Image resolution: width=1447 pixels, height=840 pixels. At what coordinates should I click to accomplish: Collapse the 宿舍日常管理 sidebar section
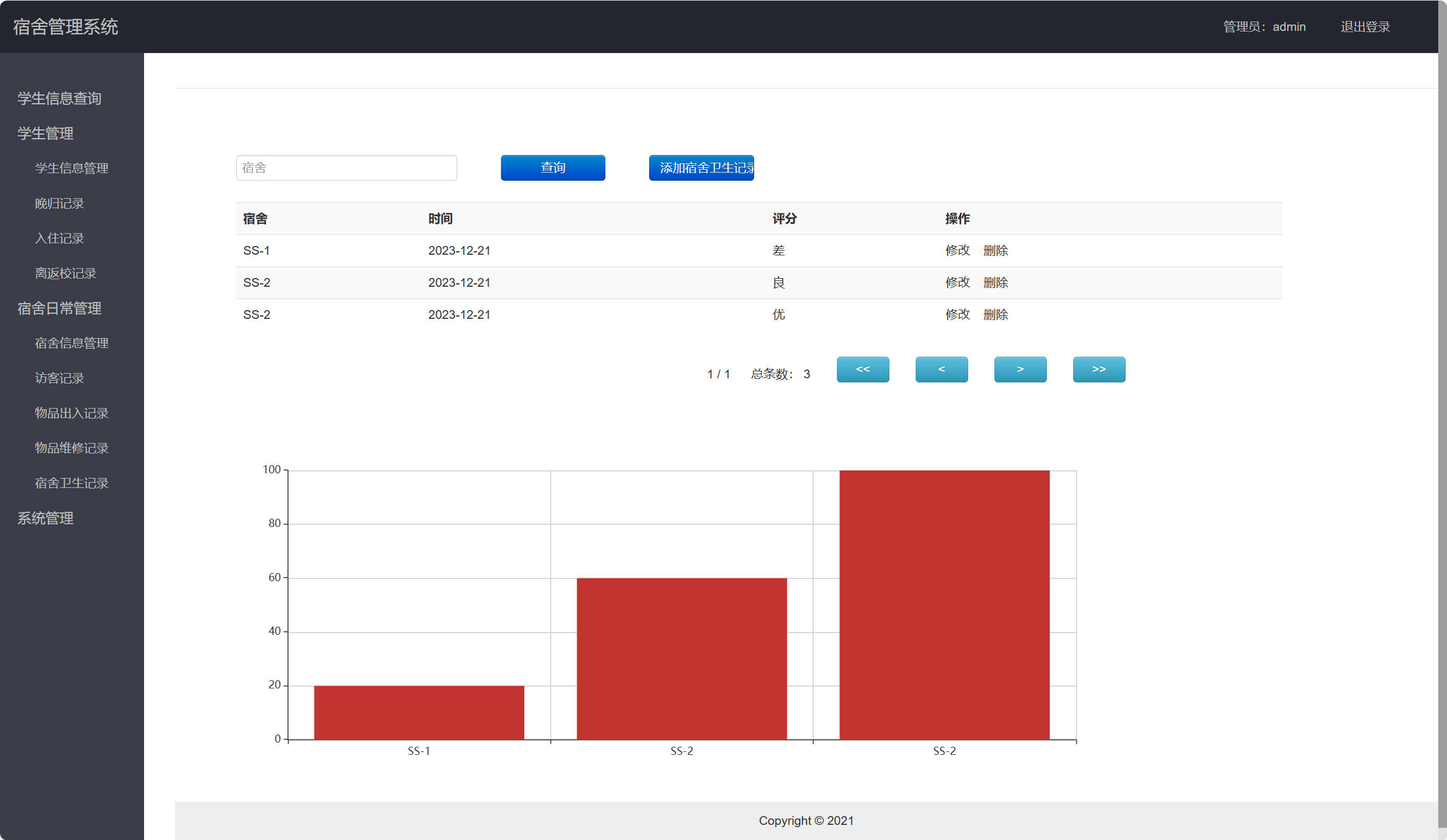(59, 308)
